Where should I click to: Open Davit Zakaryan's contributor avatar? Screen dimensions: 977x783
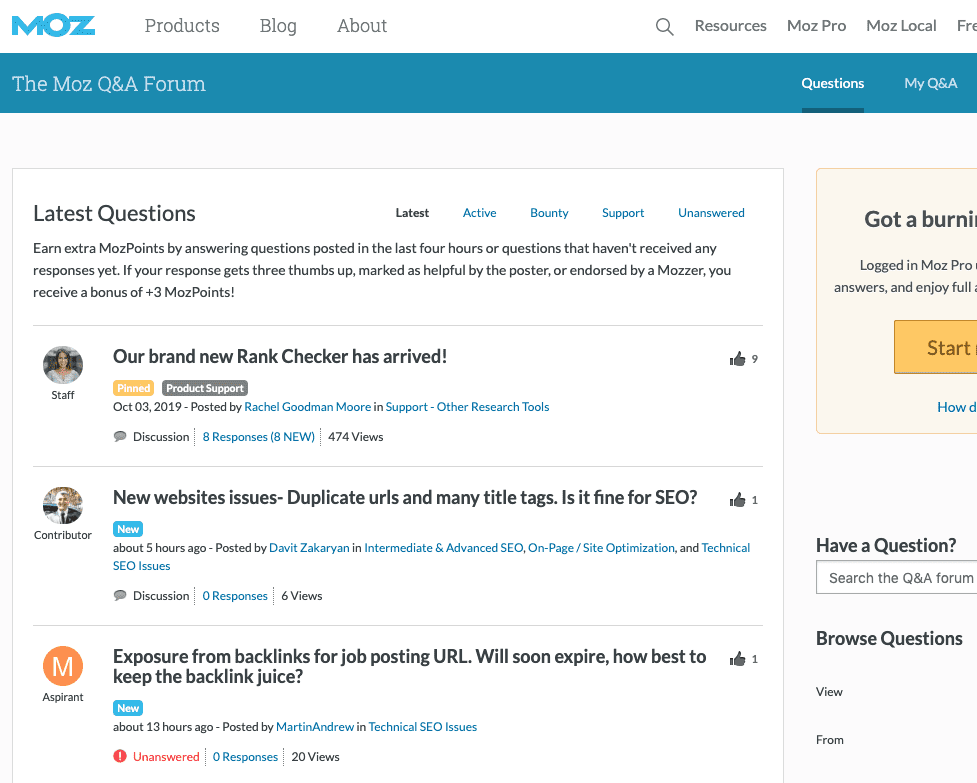(63, 506)
